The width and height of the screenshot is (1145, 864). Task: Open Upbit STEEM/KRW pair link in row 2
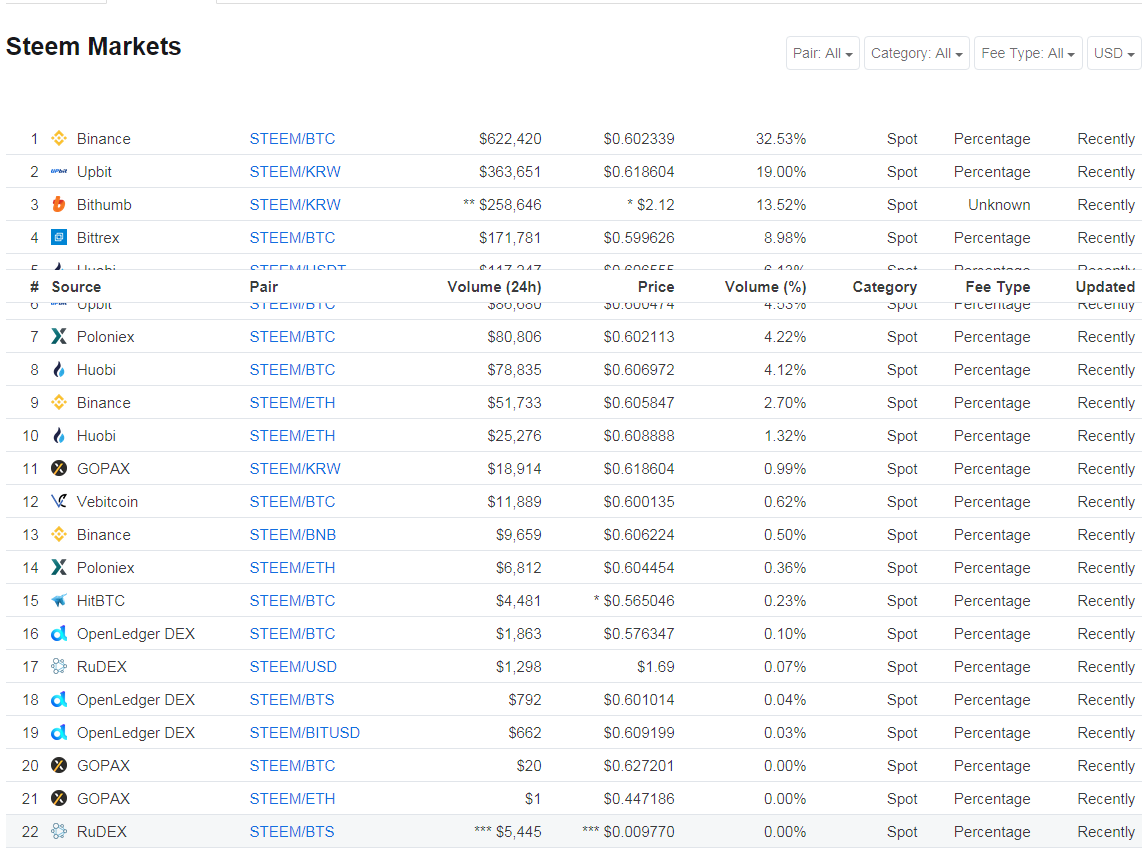(295, 172)
